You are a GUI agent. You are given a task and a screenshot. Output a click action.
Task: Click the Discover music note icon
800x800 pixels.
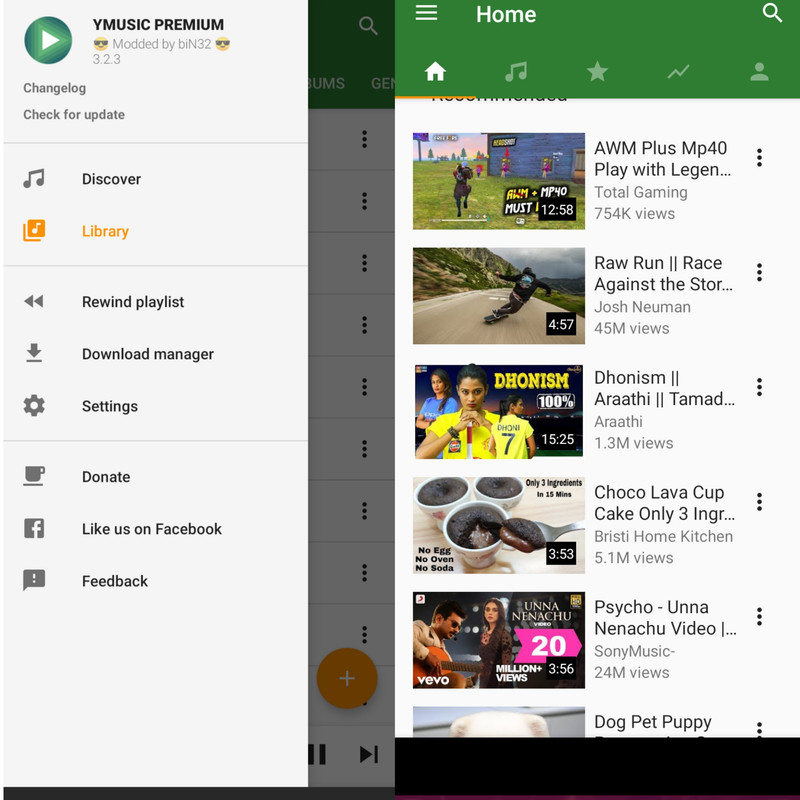[x=34, y=179]
